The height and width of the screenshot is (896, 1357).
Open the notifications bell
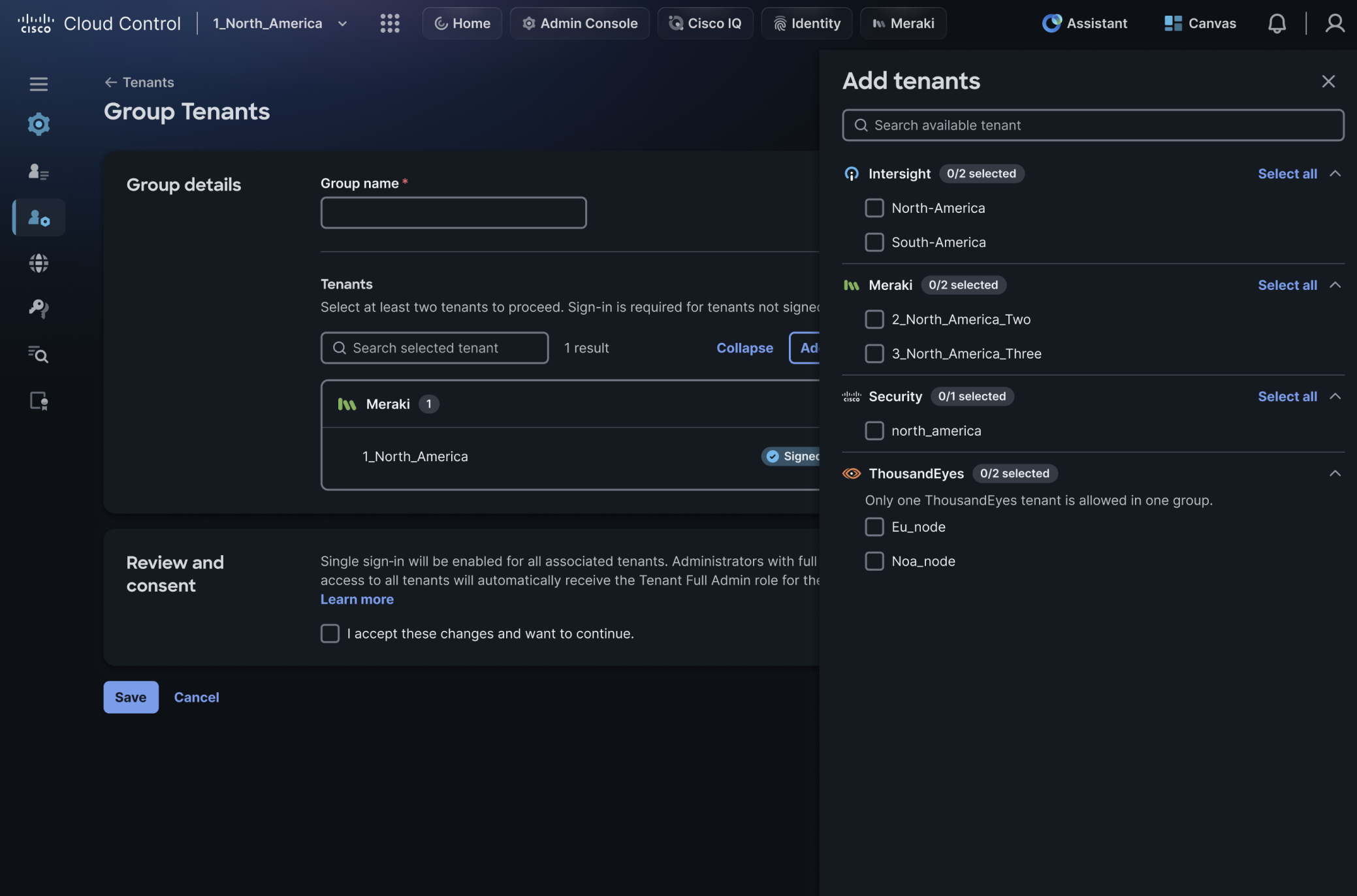pos(1277,24)
